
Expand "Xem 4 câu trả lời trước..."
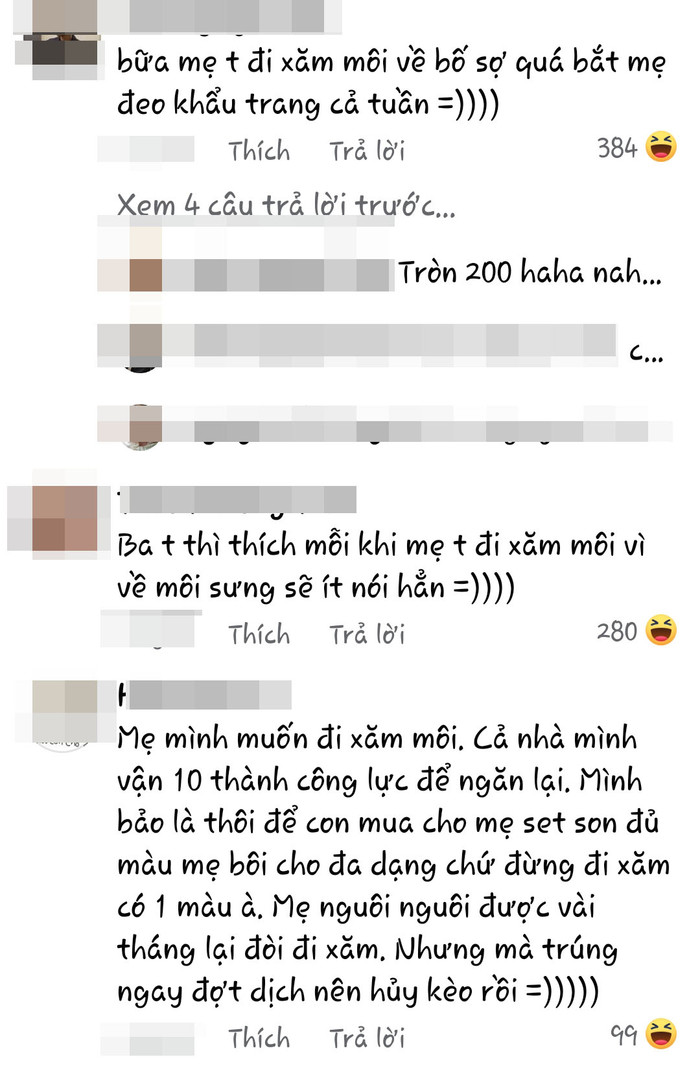286,205
